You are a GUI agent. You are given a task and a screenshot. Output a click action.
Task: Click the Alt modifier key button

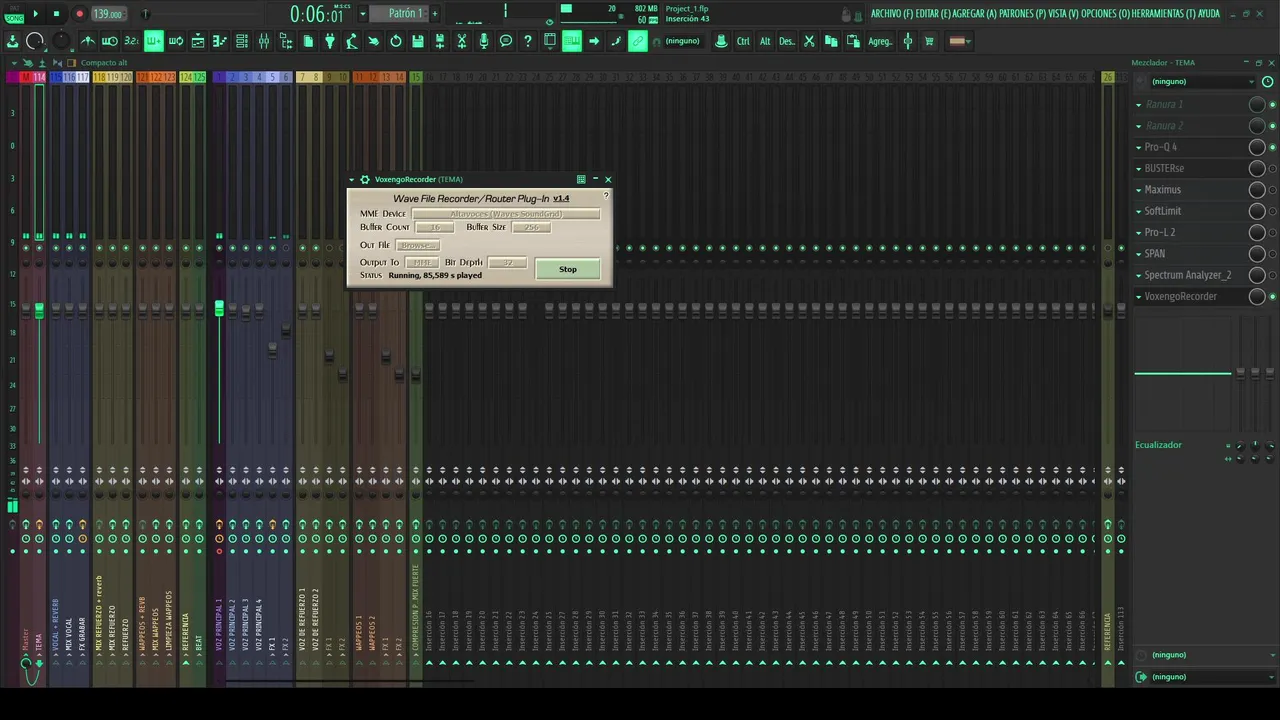[x=765, y=41]
